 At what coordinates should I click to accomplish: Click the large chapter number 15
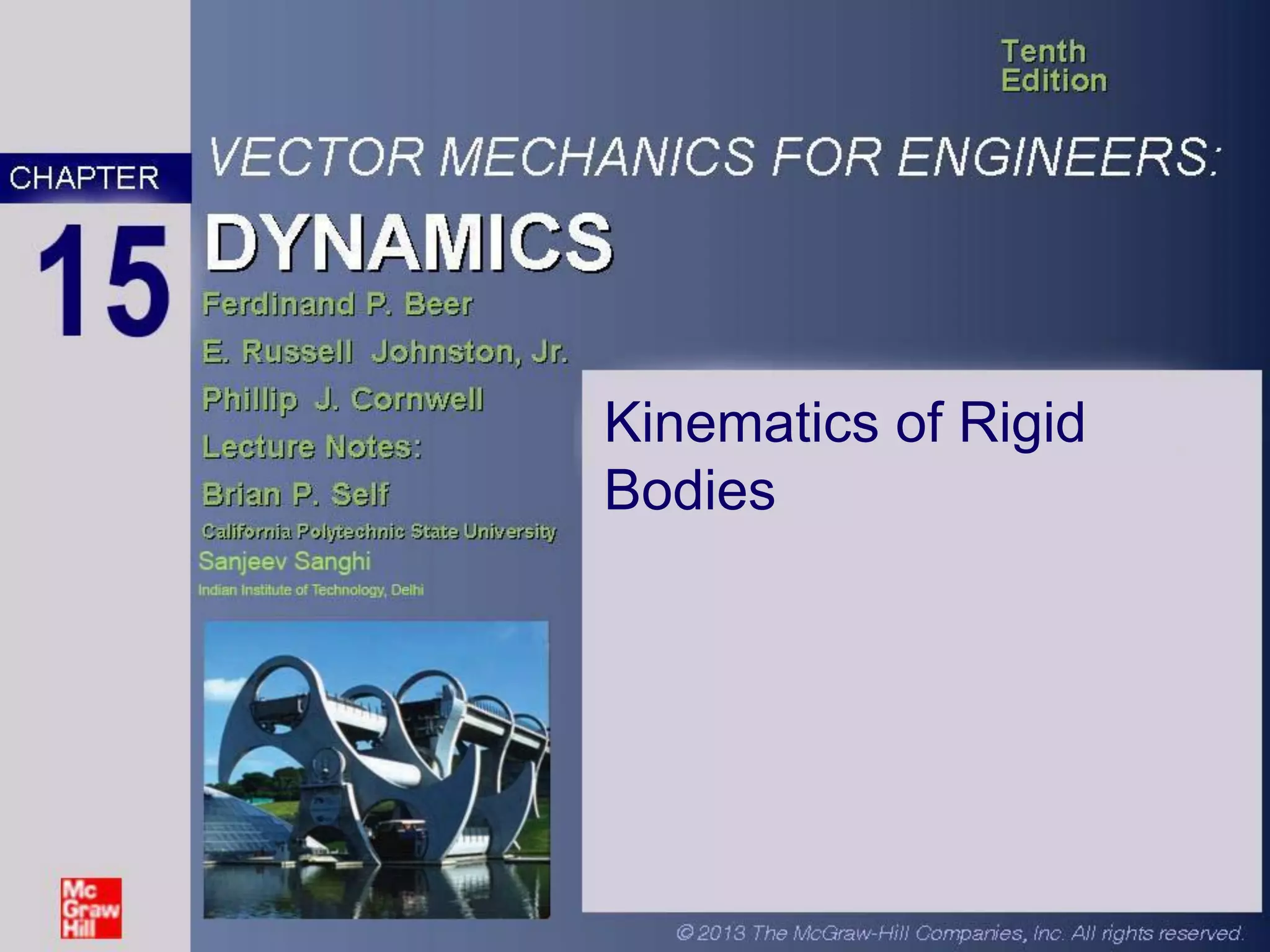click(103, 281)
